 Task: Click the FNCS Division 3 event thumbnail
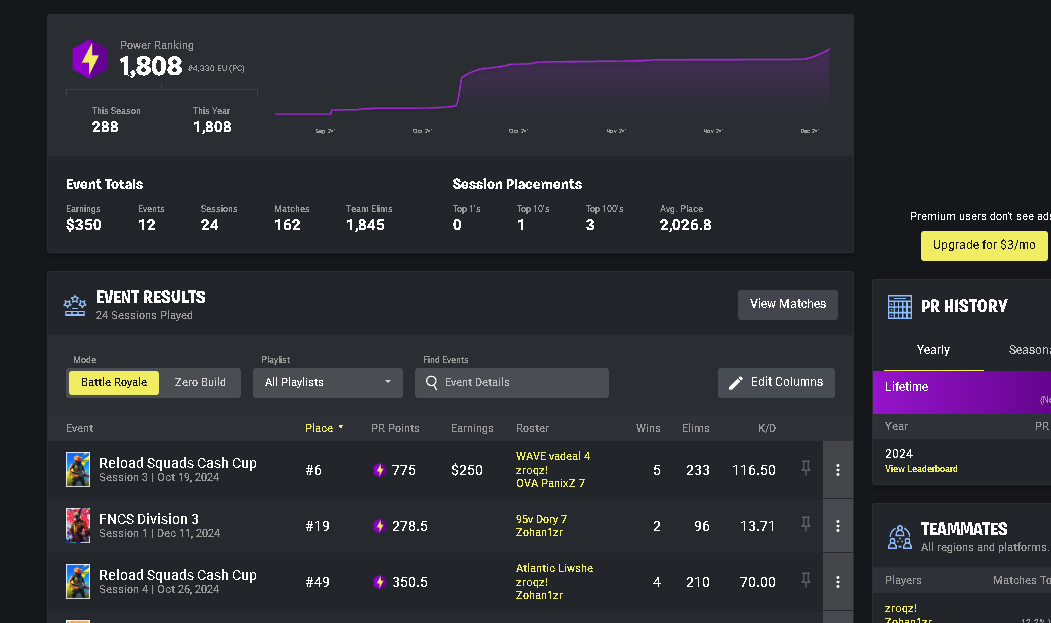click(x=78, y=525)
